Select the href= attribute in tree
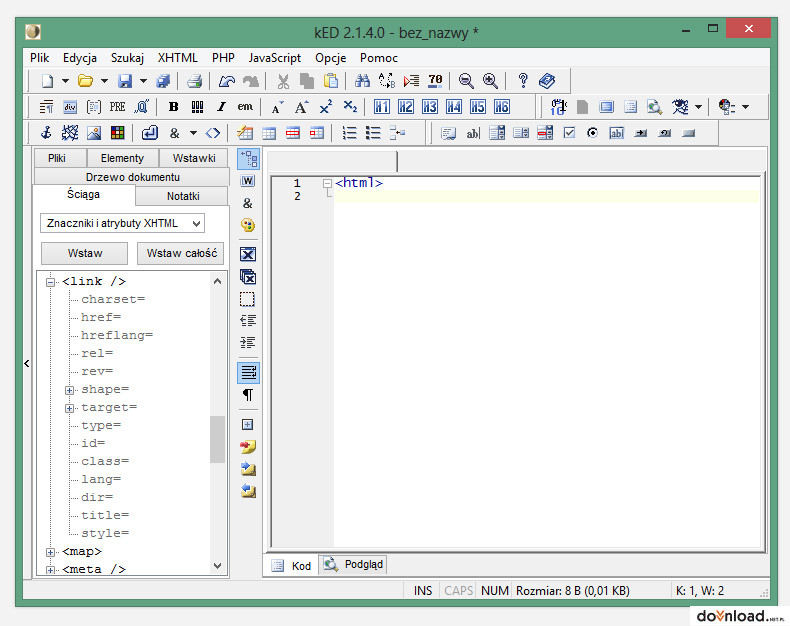 coord(101,317)
